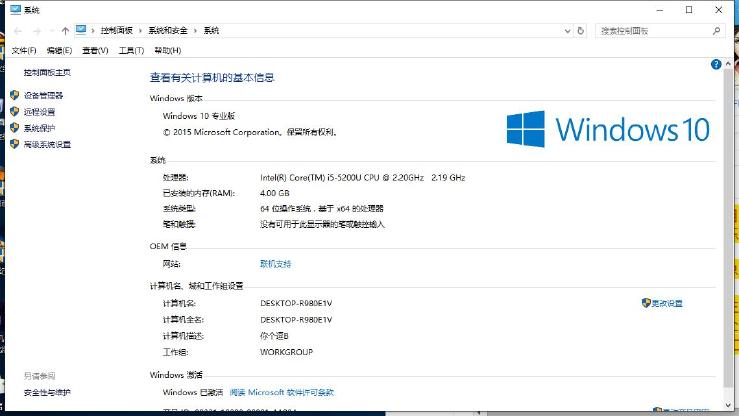Click the 联机支持 website link
Viewport: 739px width, 416px height.
tap(276, 264)
